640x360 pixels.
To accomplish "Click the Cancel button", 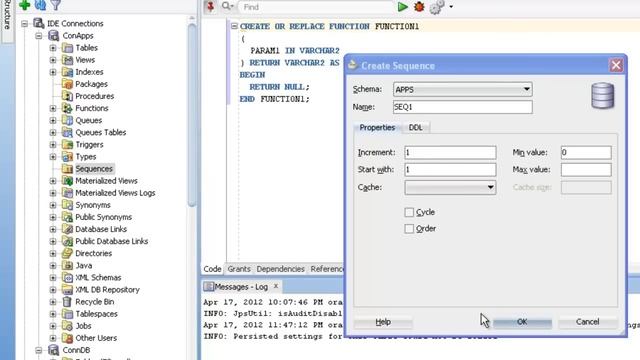I will pyautogui.click(x=587, y=322).
